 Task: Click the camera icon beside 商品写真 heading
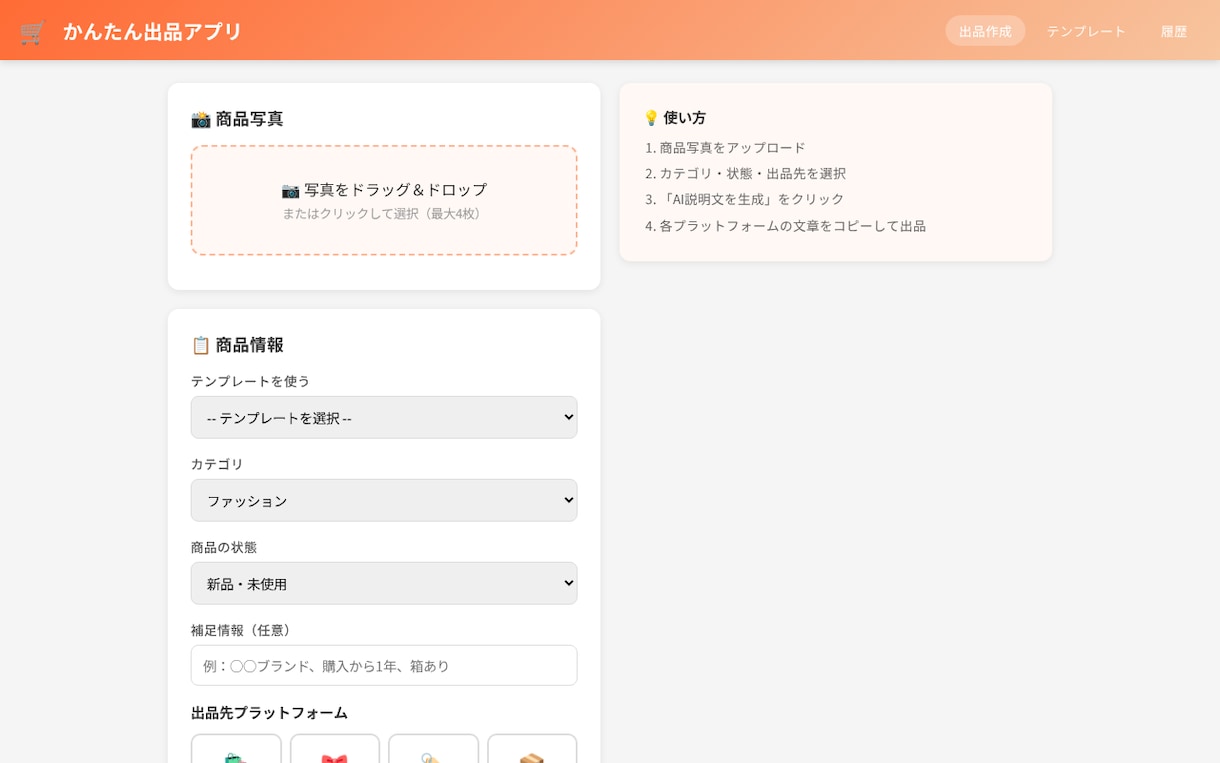point(201,119)
